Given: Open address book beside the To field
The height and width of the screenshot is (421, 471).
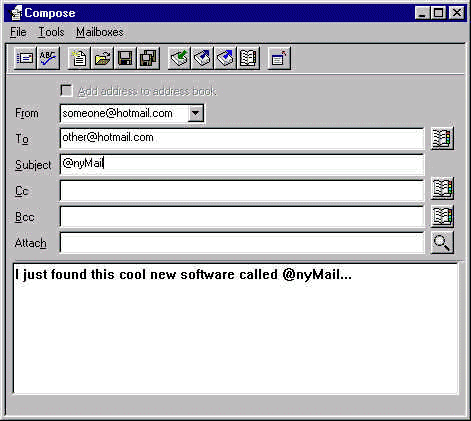Looking at the screenshot, I should point(442,138).
